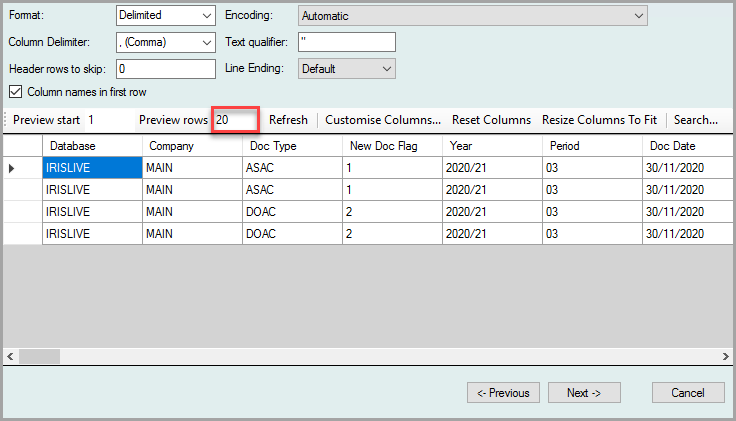Viewport: 736px width, 421px height.
Task: Expand the Line Ending dropdown
Action: pos(346,69)
